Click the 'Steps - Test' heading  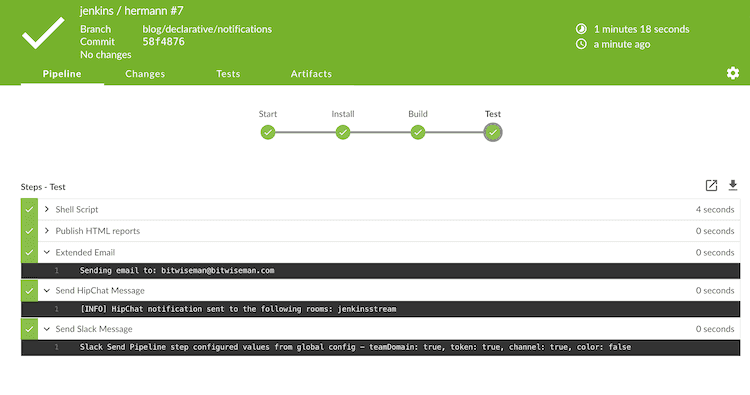pos(43,187)
